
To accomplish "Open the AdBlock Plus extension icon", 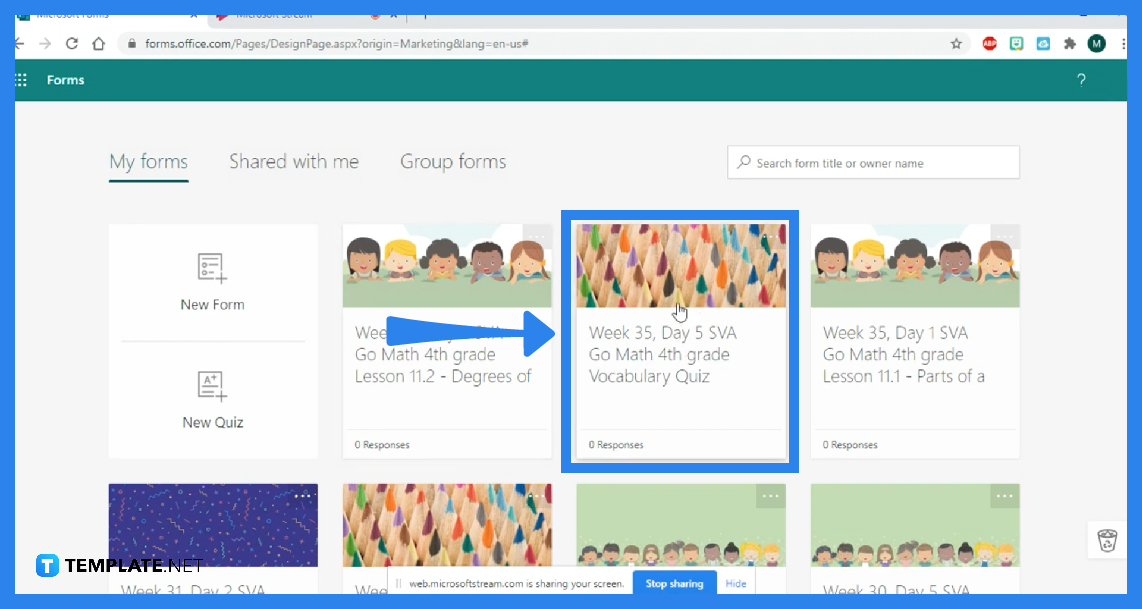I will pos(989,43).
